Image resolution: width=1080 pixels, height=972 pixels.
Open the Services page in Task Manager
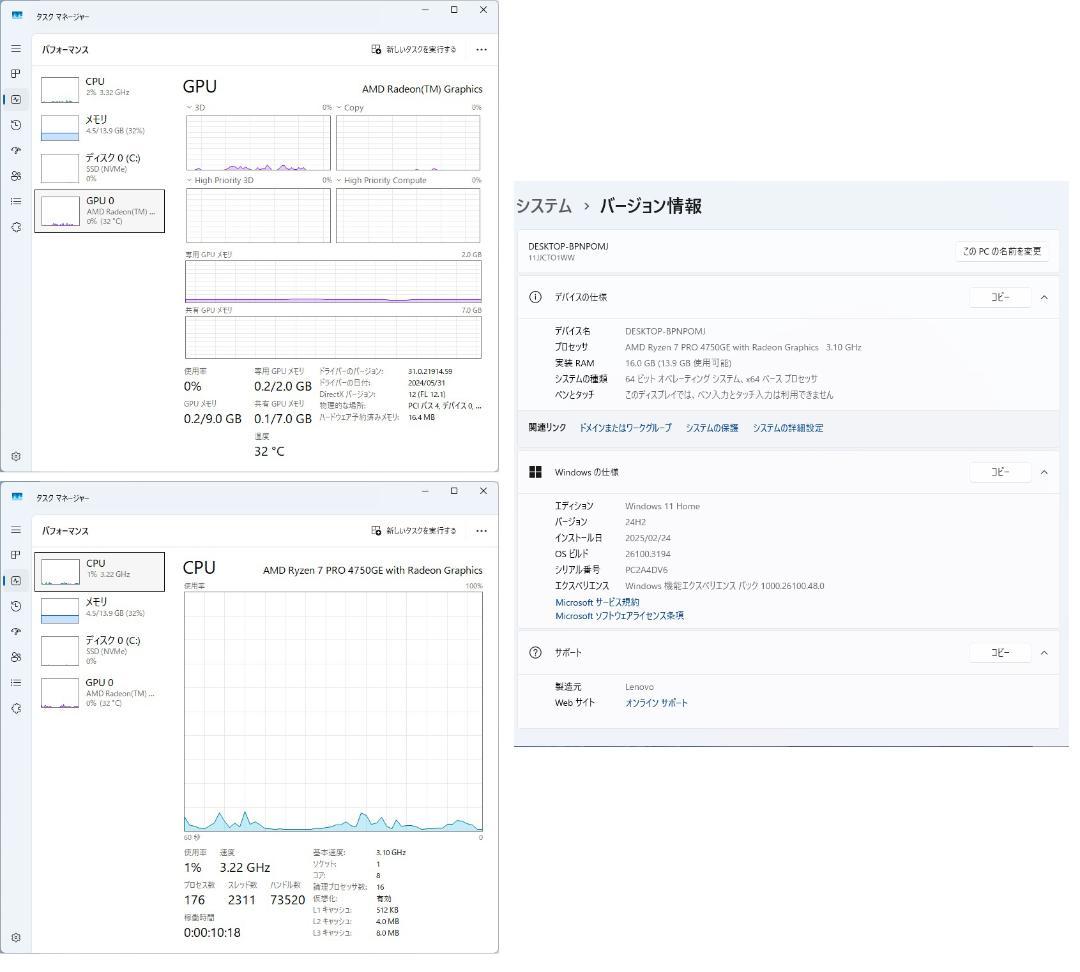[16, 227]
